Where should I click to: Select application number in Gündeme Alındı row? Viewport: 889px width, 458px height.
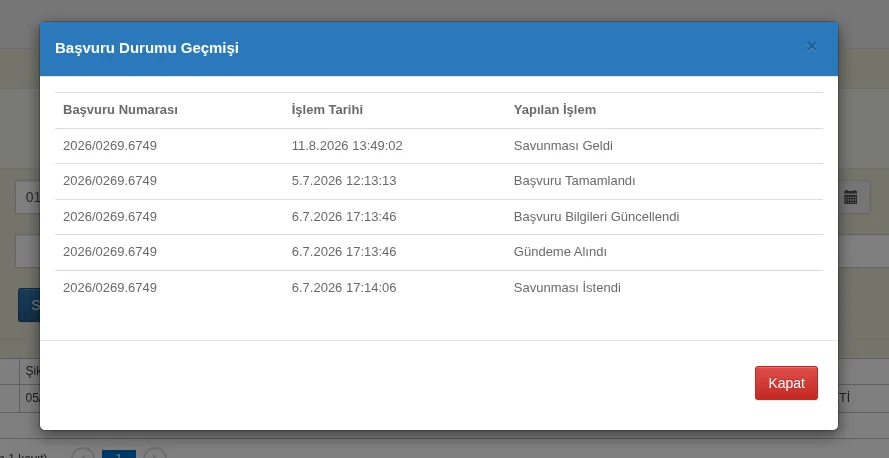click(110, 252)
